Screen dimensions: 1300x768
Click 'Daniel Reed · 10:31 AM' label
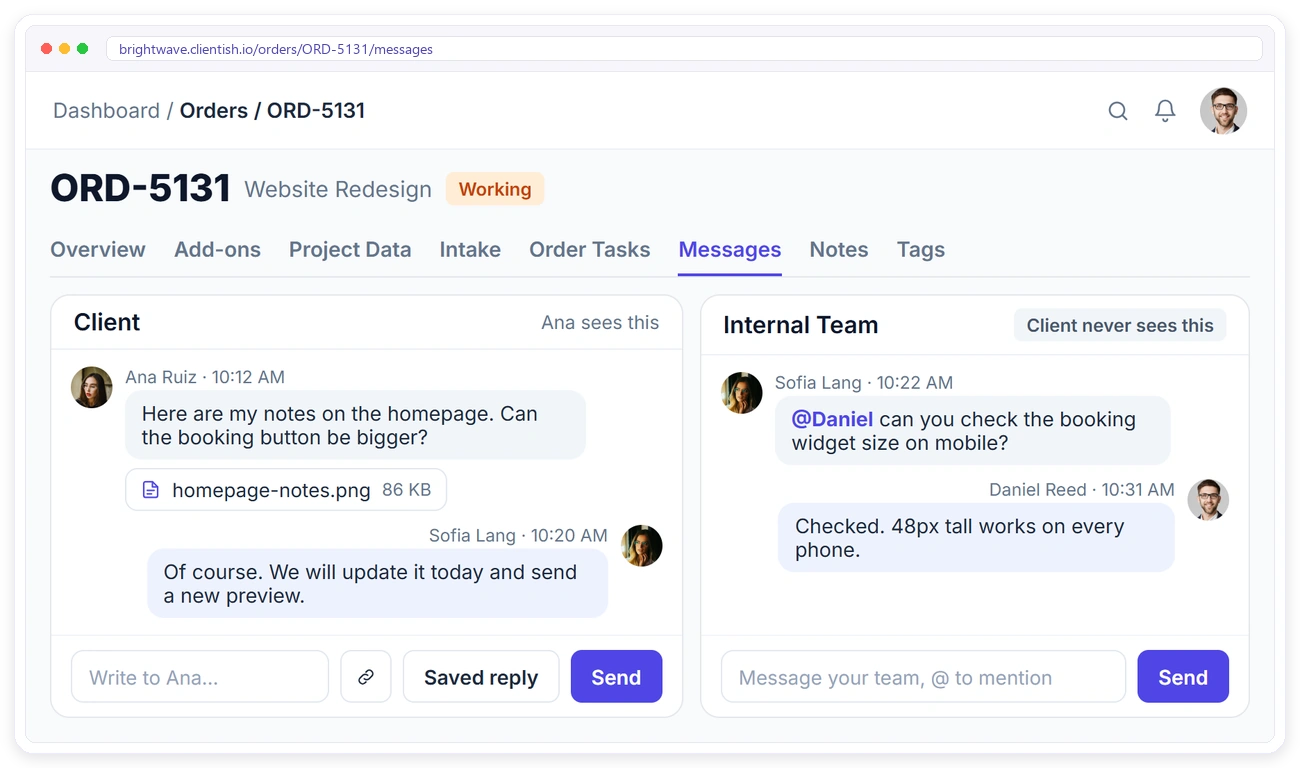pos(1082,490)
